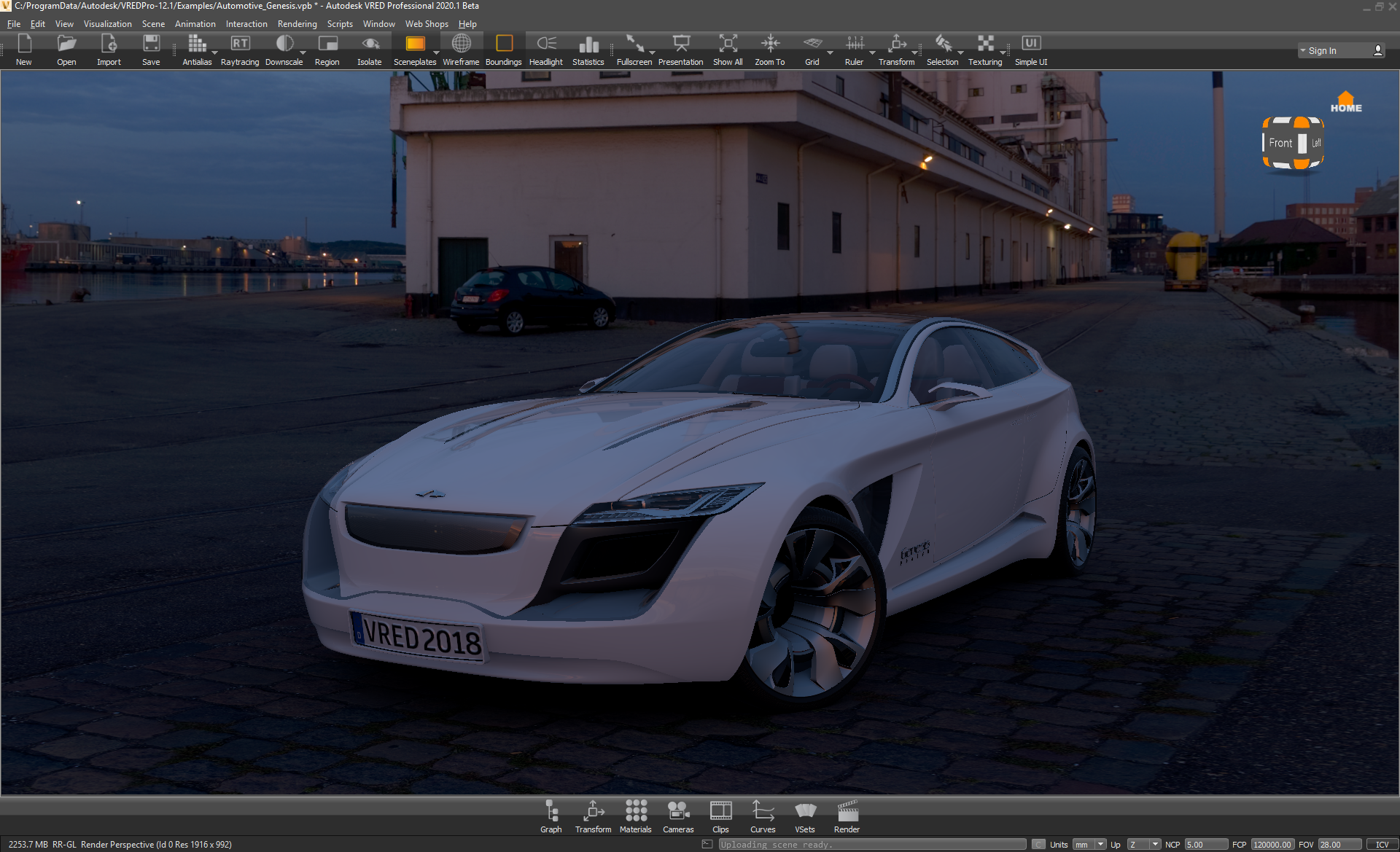1400x852 pixels.
Task: Open the Cameras panel
Action: click(678, 816)
